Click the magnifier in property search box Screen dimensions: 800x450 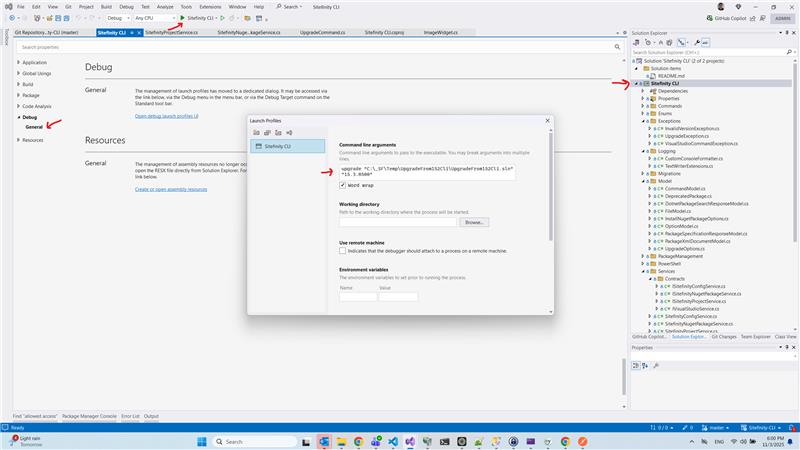(x=617, y=47)
